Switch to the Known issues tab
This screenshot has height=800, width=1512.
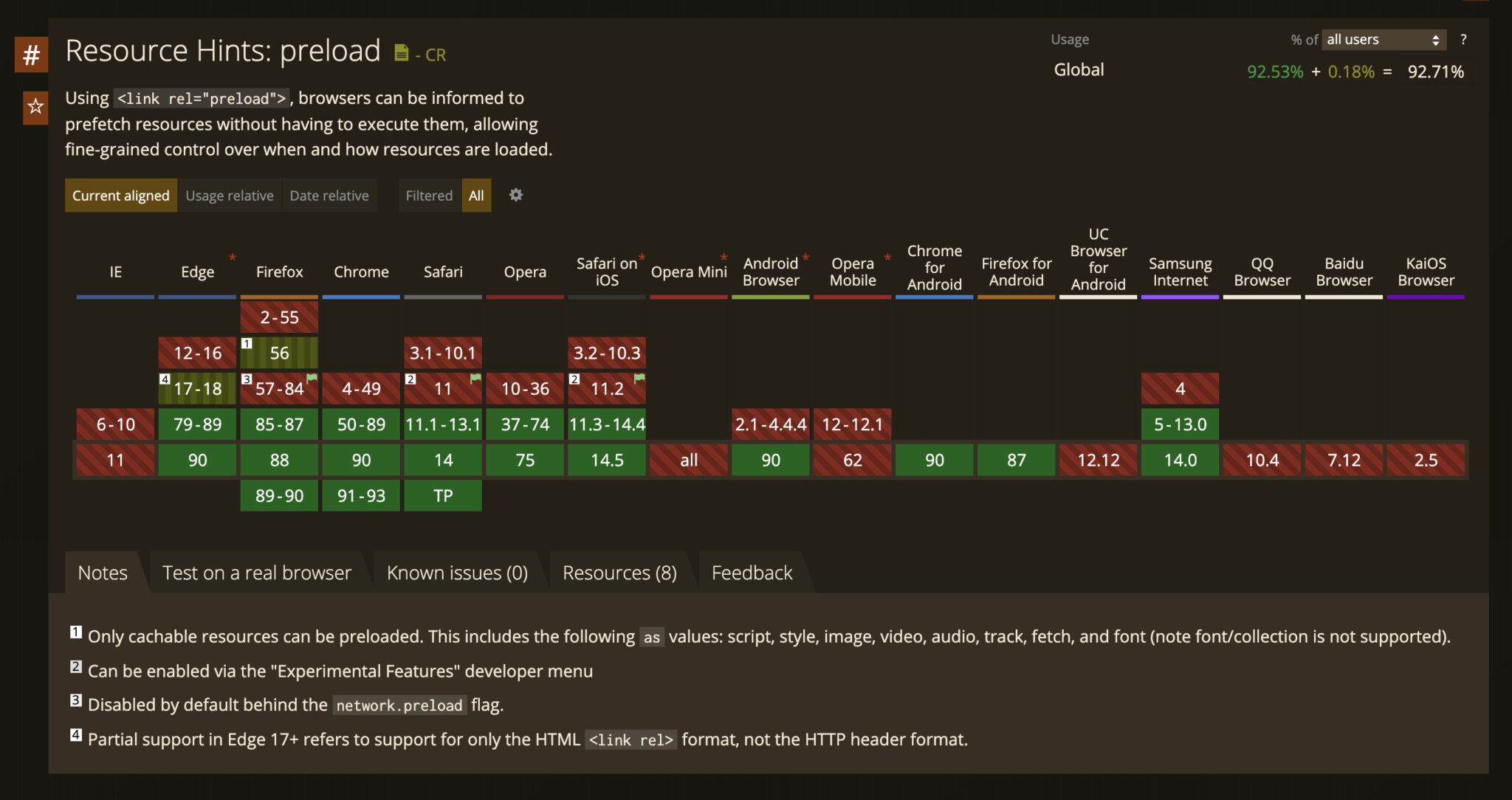pyautogui.click(x=456, y=572)
